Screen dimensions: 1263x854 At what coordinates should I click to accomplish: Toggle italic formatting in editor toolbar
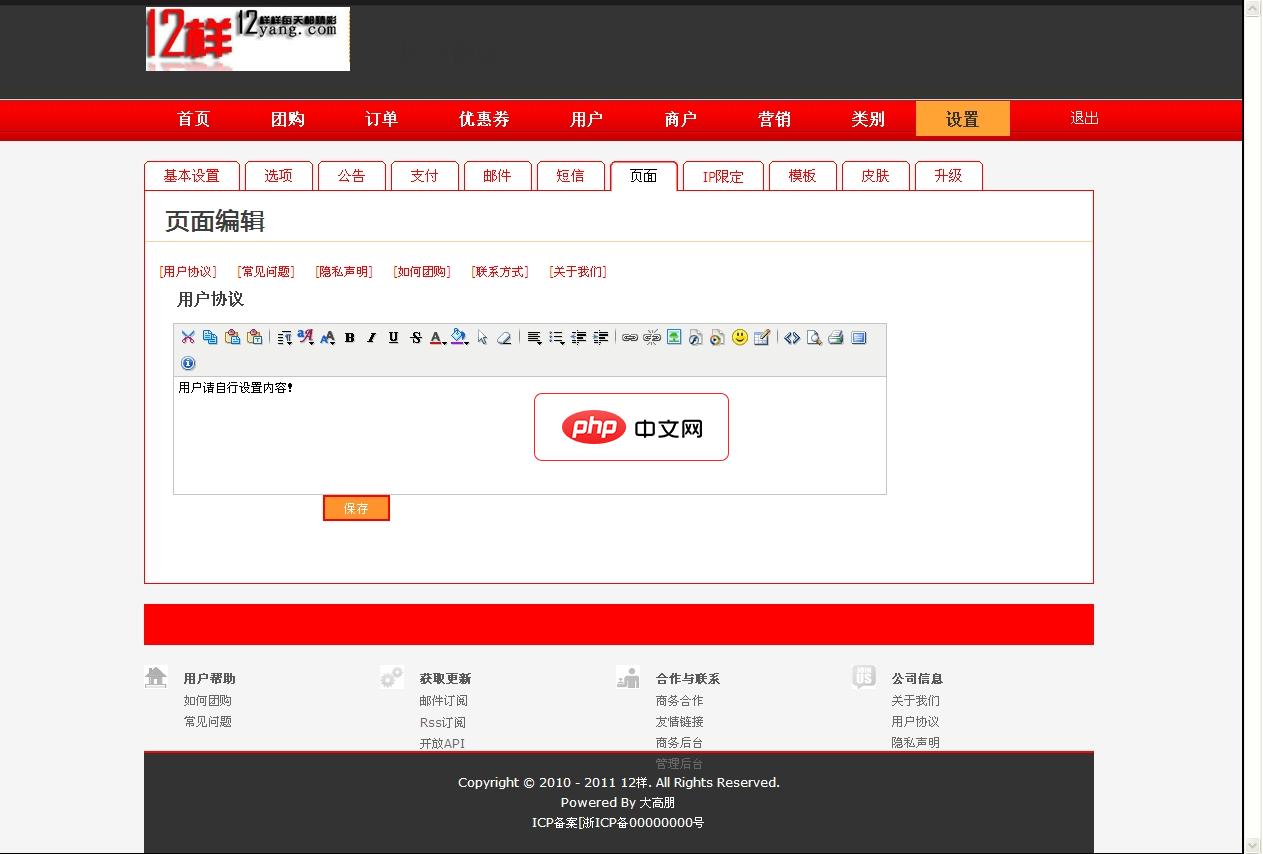click(371, 338)
